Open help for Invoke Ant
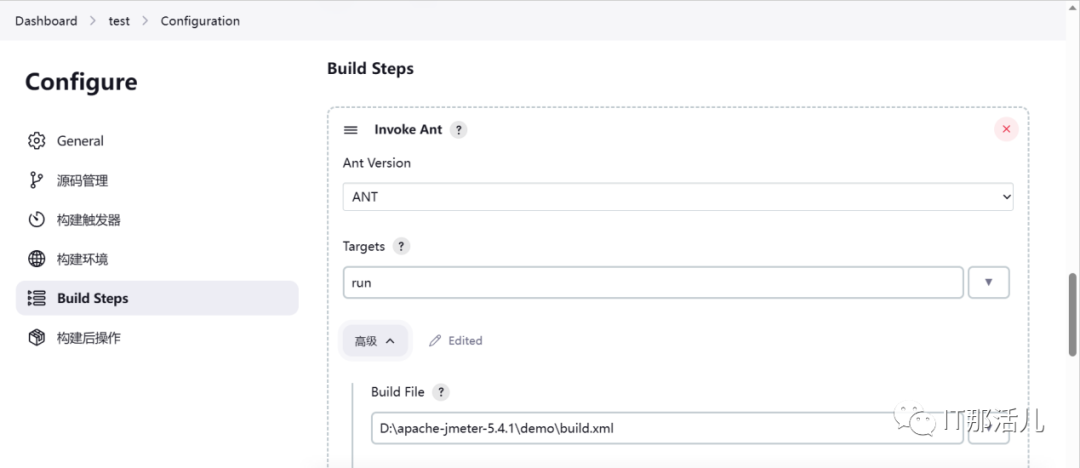Viewport: 1080px width, 468px height. 458,130
